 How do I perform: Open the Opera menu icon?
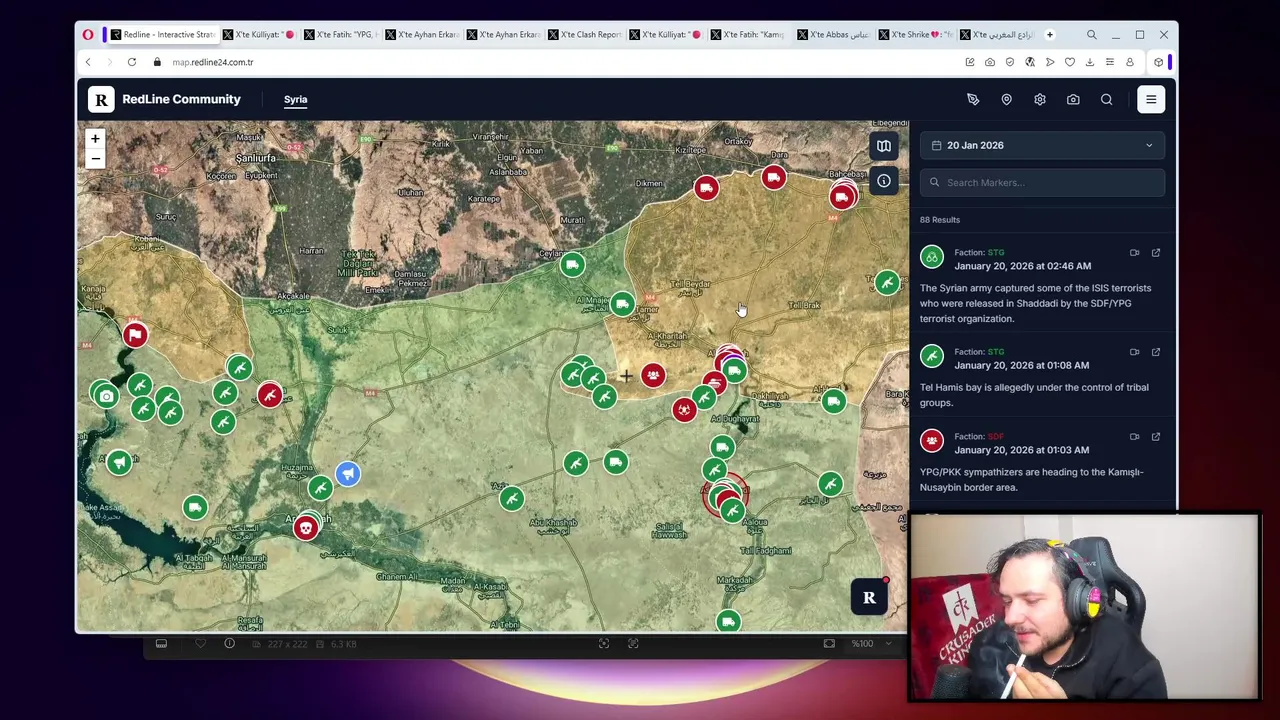(88, 35)
